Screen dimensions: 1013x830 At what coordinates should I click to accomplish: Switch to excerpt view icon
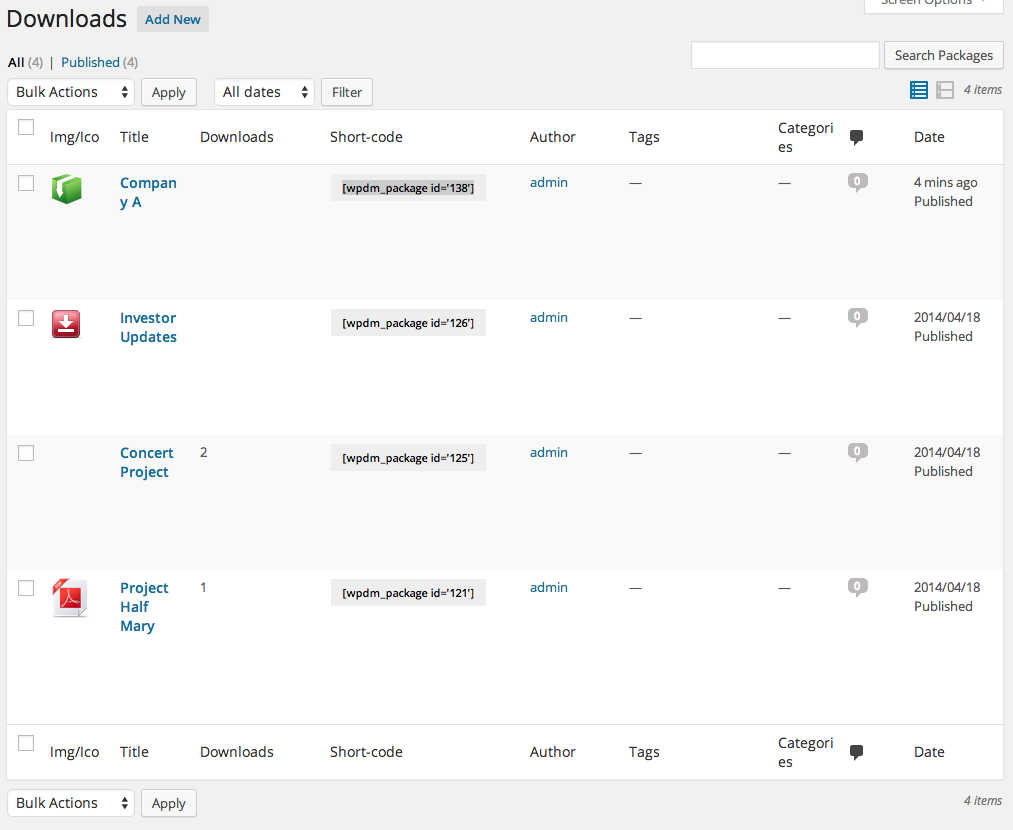coord(945,90)
